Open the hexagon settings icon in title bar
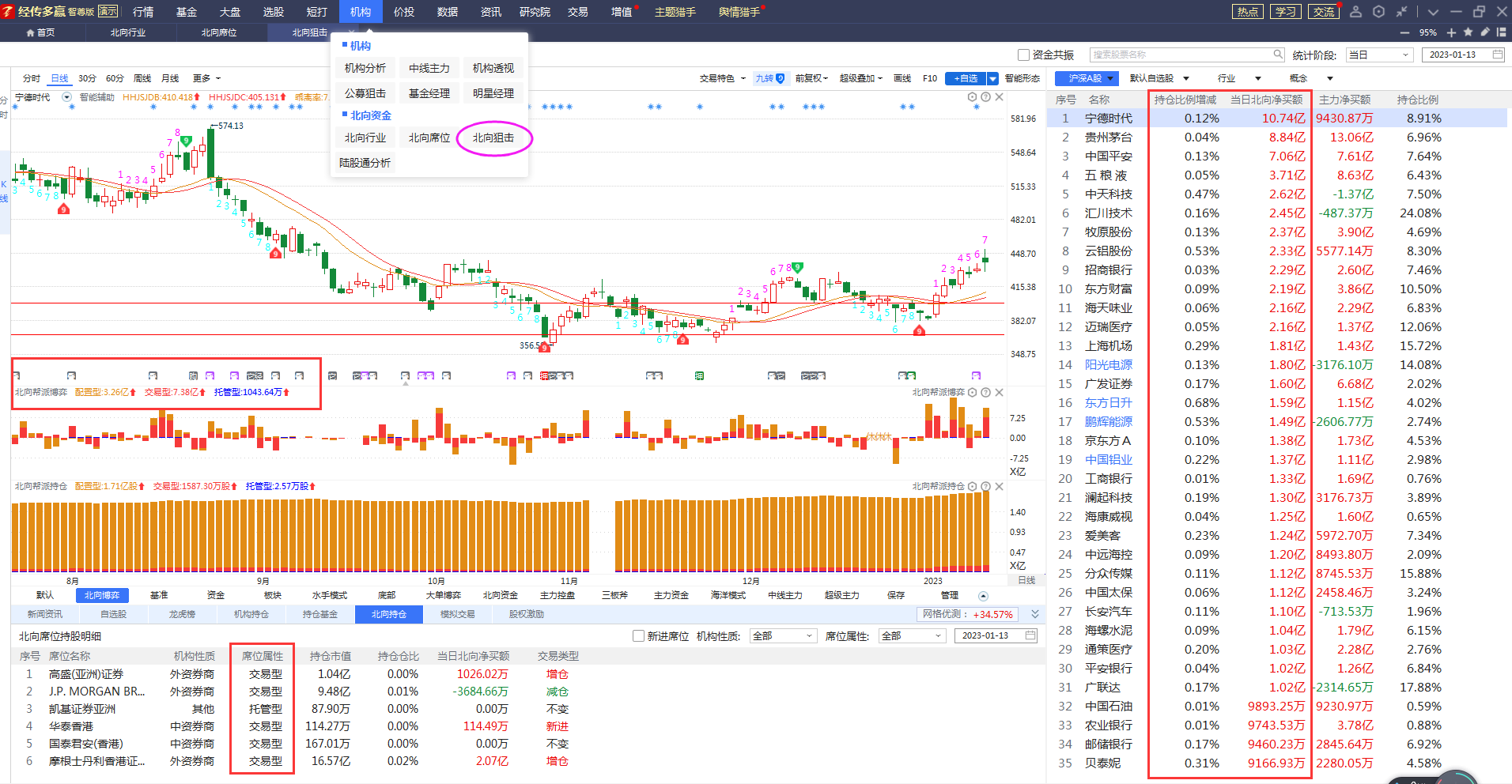This screenshot has height=784, width=1512. (x=1379, y=11)
